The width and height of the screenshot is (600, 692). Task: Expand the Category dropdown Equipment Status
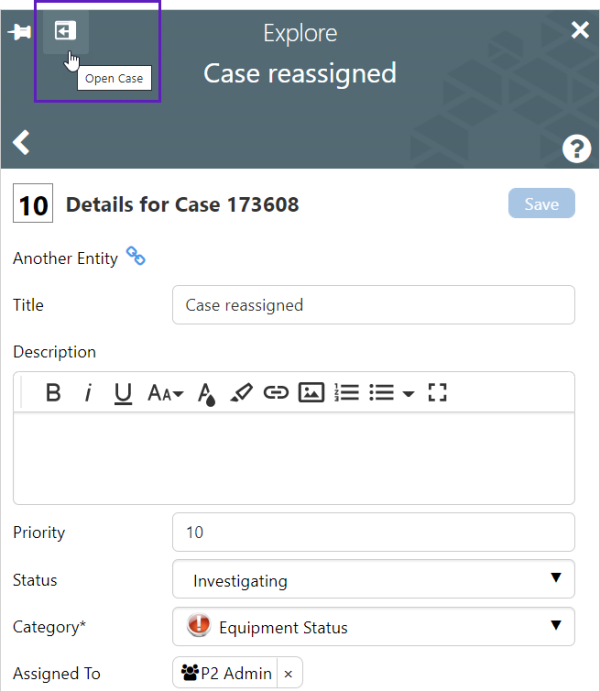(373, 628)
